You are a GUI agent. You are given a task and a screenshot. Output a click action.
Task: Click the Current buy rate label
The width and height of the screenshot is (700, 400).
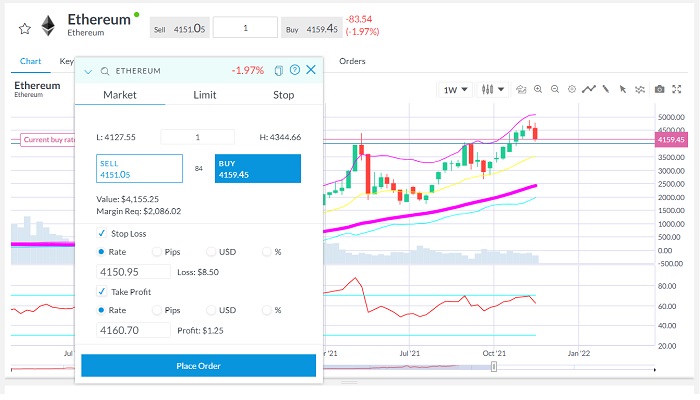(x=48, y=140)
